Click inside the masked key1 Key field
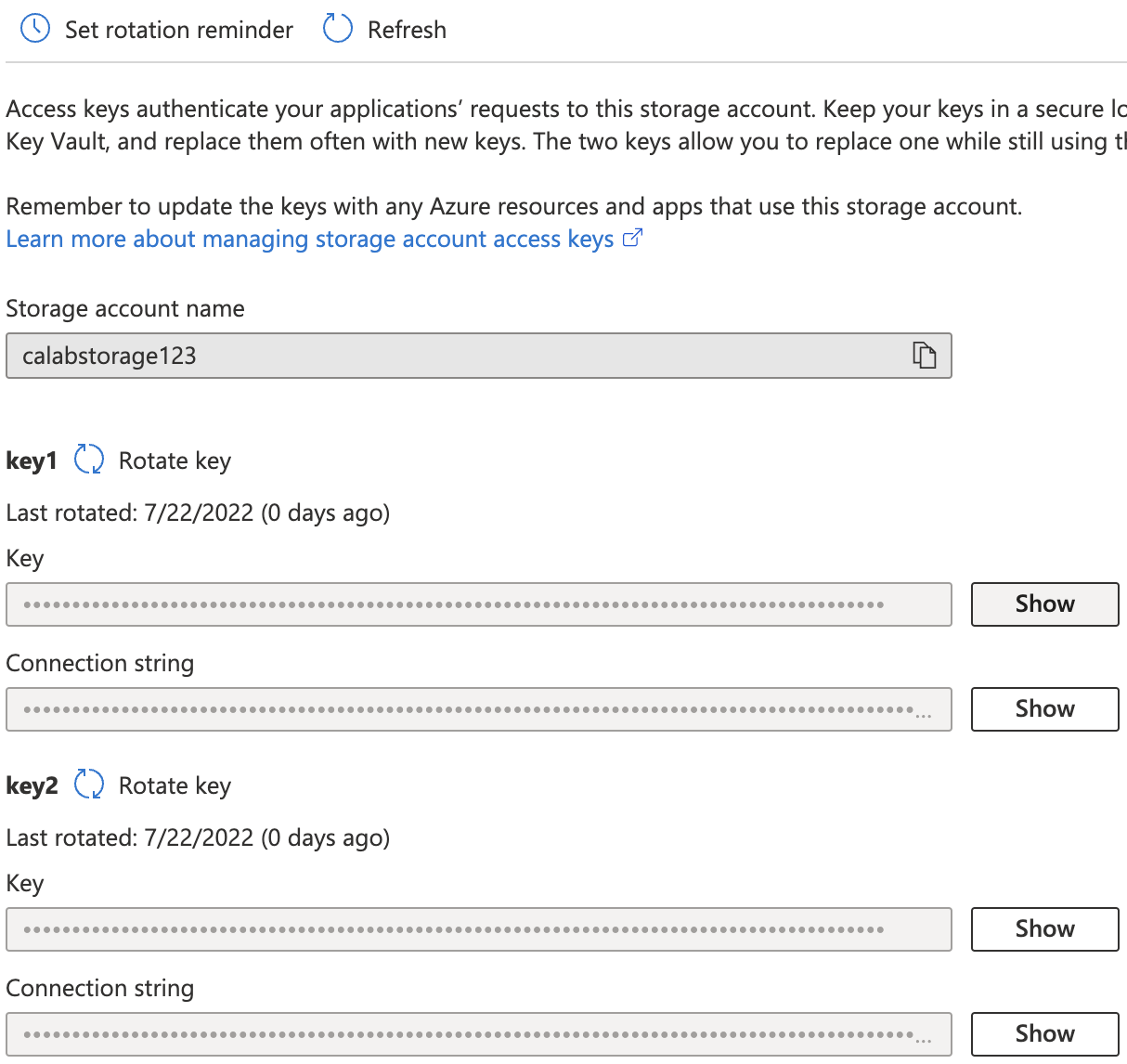The image size is (1127, 1064). (x=479, y=604)
